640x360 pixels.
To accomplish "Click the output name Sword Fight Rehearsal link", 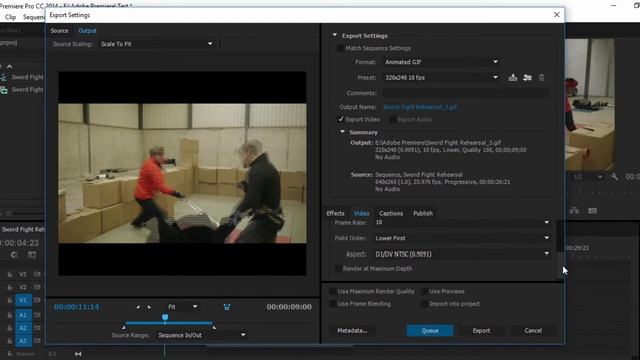I will (x=420, y=107).
